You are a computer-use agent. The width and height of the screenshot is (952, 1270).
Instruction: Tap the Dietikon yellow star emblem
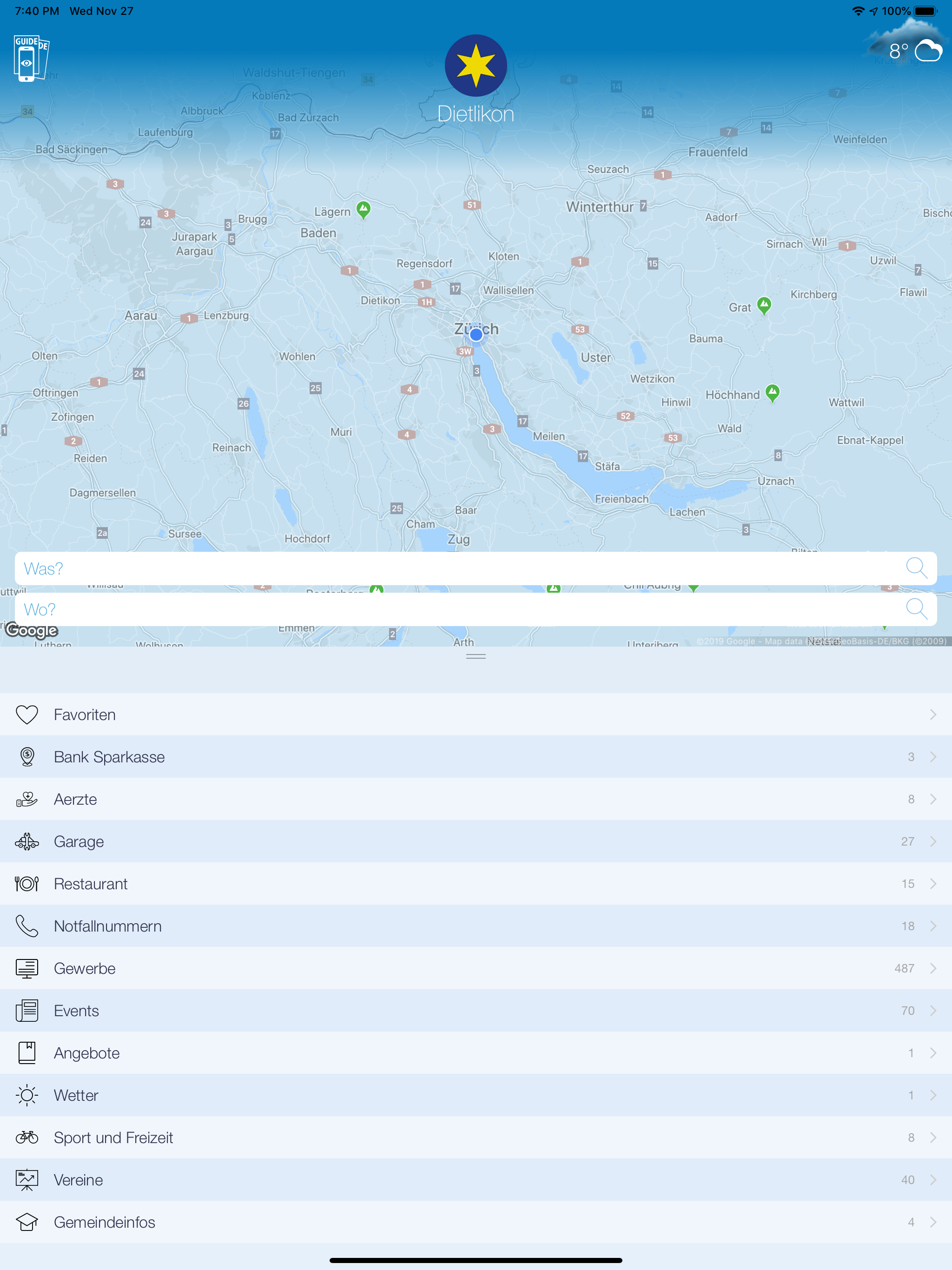[x=476, y=66]
